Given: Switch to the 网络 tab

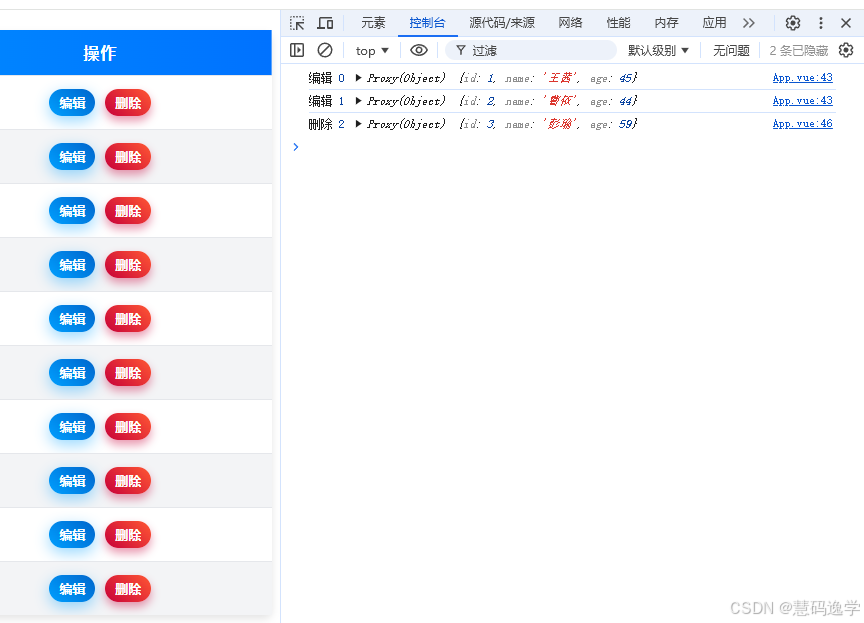Looking at the screenshot, I should (x=570, y=23).
